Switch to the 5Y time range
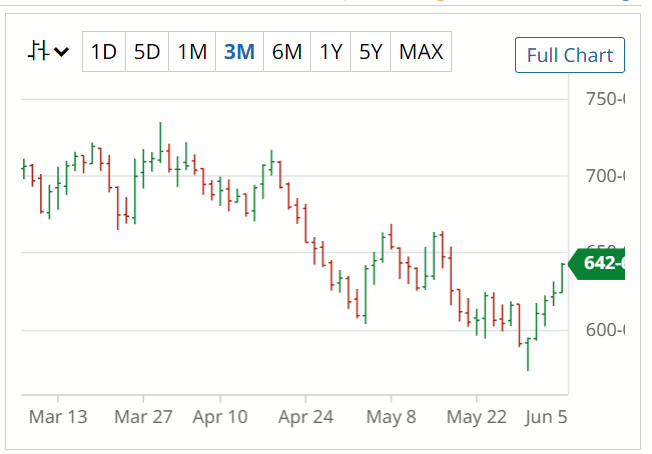The height and width of the screenshot is (454, 652). tap(371, 52)
